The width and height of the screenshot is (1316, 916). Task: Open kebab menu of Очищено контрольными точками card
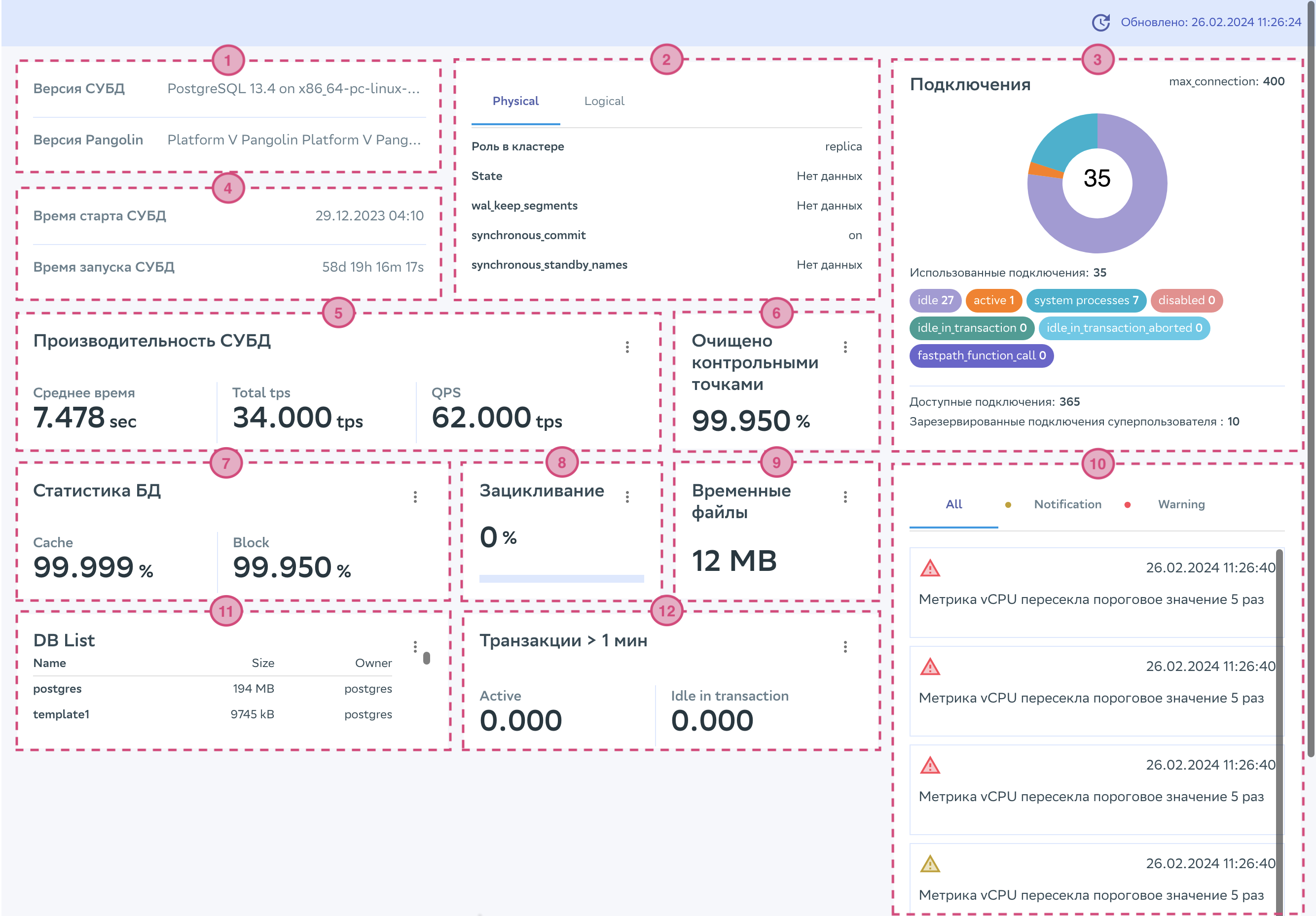[x=845, y=347]
